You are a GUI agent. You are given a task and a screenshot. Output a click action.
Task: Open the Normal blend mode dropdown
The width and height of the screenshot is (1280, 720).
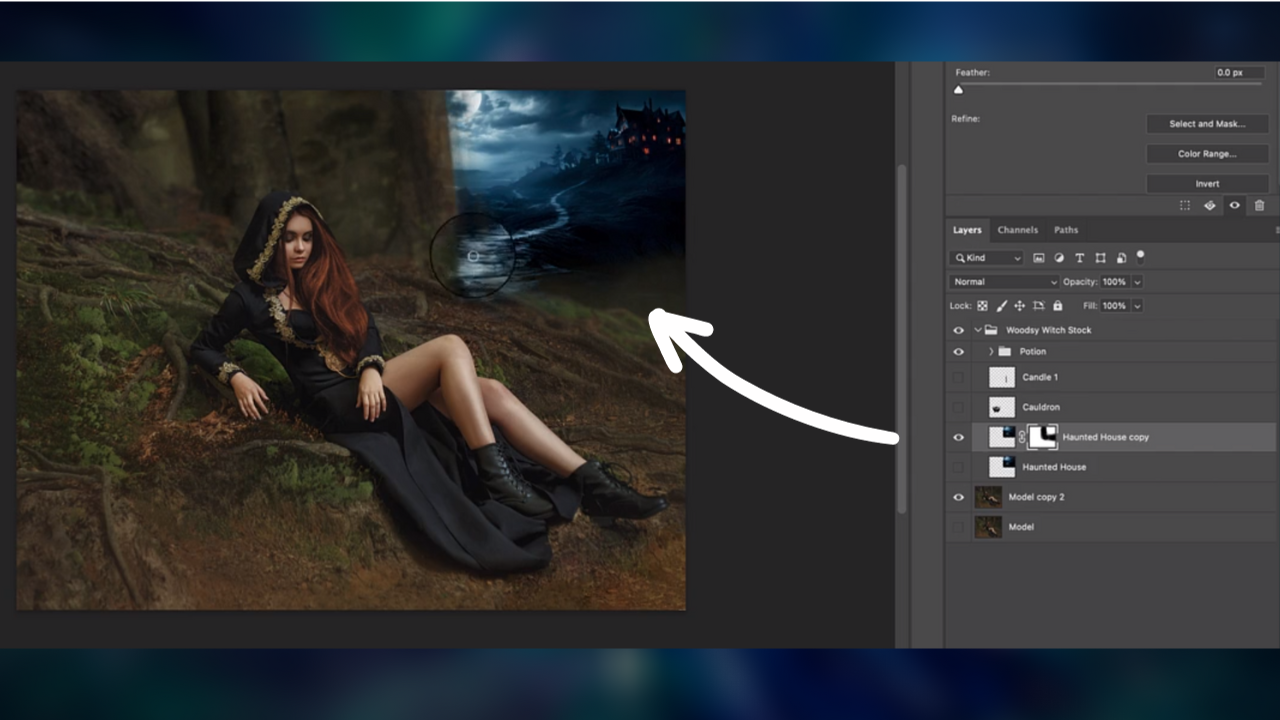coord(1004,282)
